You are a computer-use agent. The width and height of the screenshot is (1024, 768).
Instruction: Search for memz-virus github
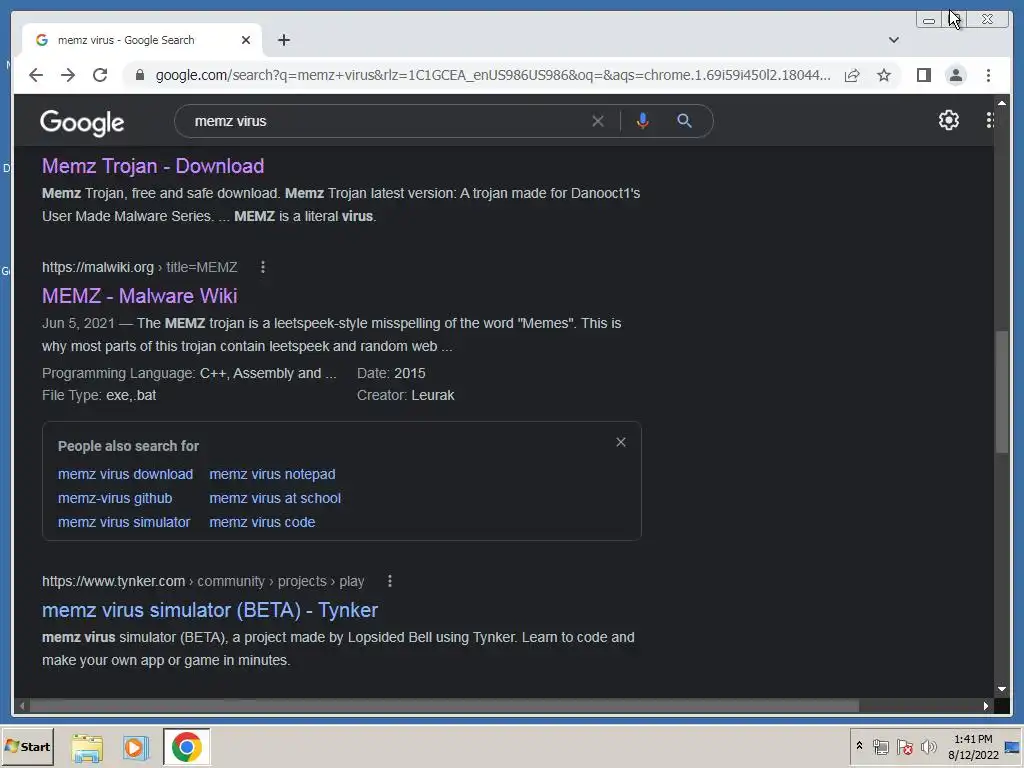point(115,498)
